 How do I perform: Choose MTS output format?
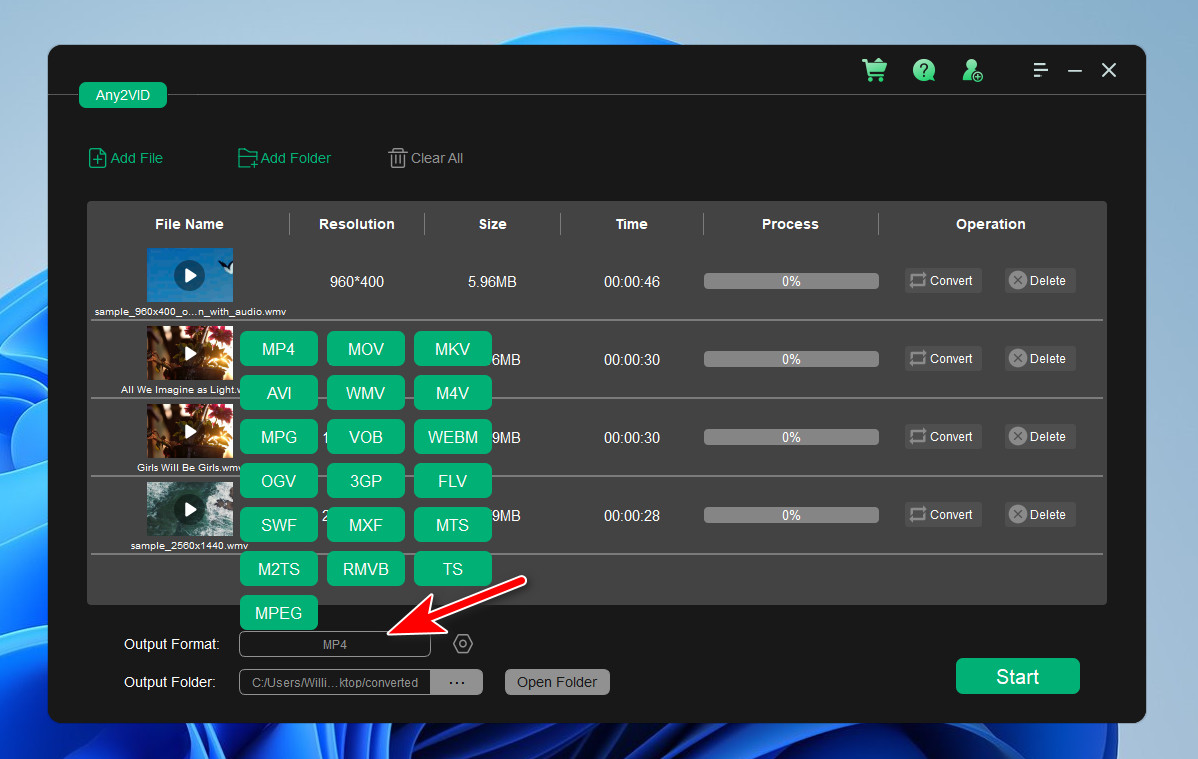[452, 525]
